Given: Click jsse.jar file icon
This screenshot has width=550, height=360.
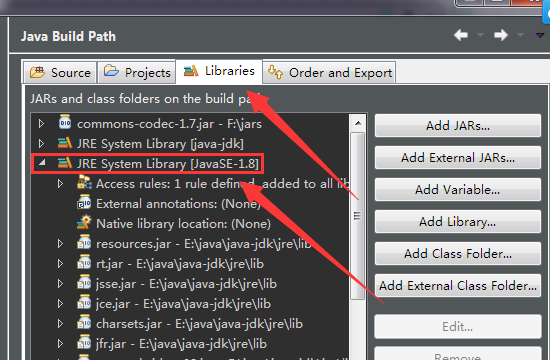Looking at the screenshot, I should 84,282.
